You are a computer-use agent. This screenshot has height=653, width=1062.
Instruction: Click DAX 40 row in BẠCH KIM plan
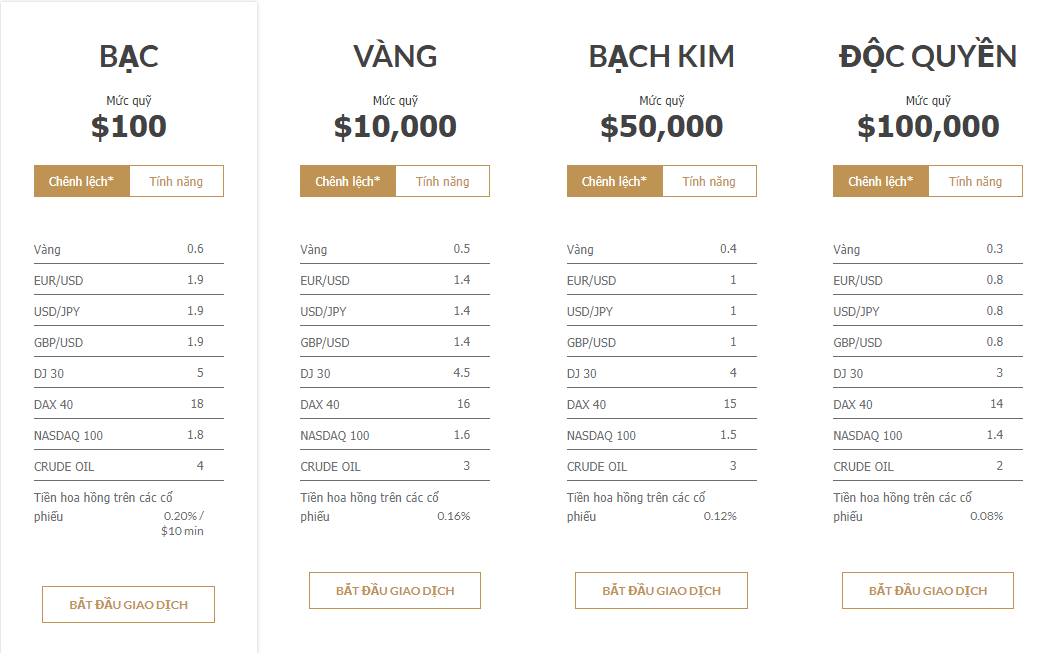click(662, 404)
